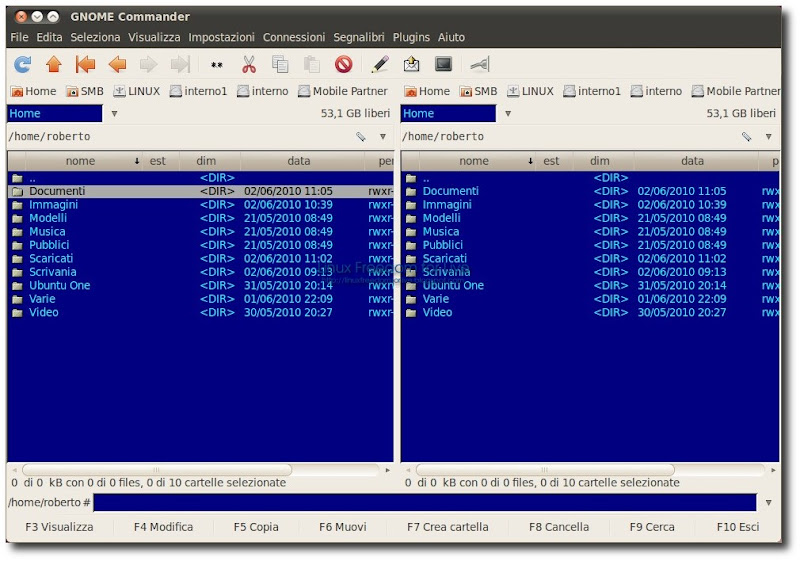Image resolution: width=800 pixels, height=561 pixels.
Task: Click SMB device button in right panel
Action: point(479,91)
